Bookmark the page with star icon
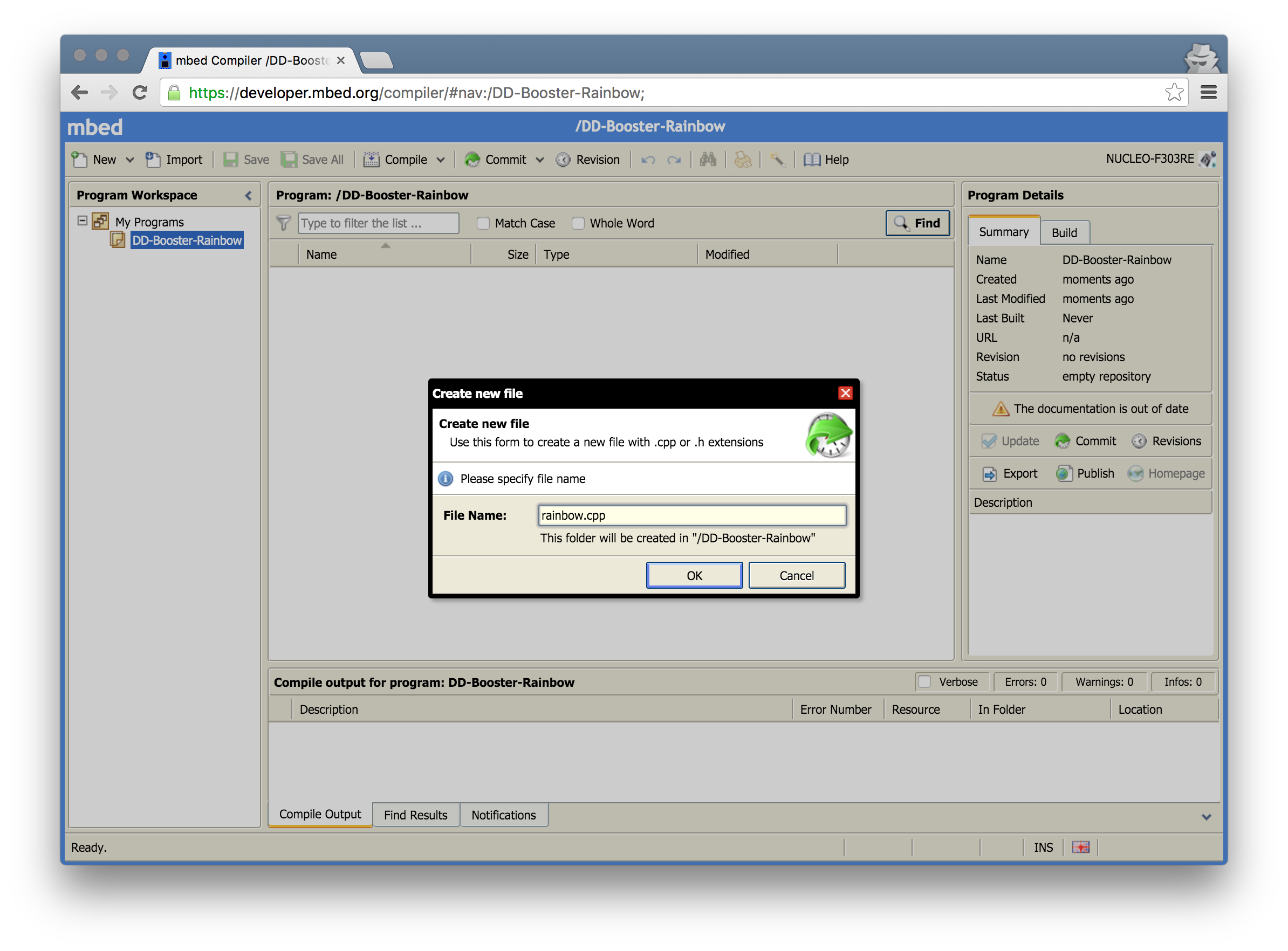Screen dimensions: 1288x951 coord(1174,92)
